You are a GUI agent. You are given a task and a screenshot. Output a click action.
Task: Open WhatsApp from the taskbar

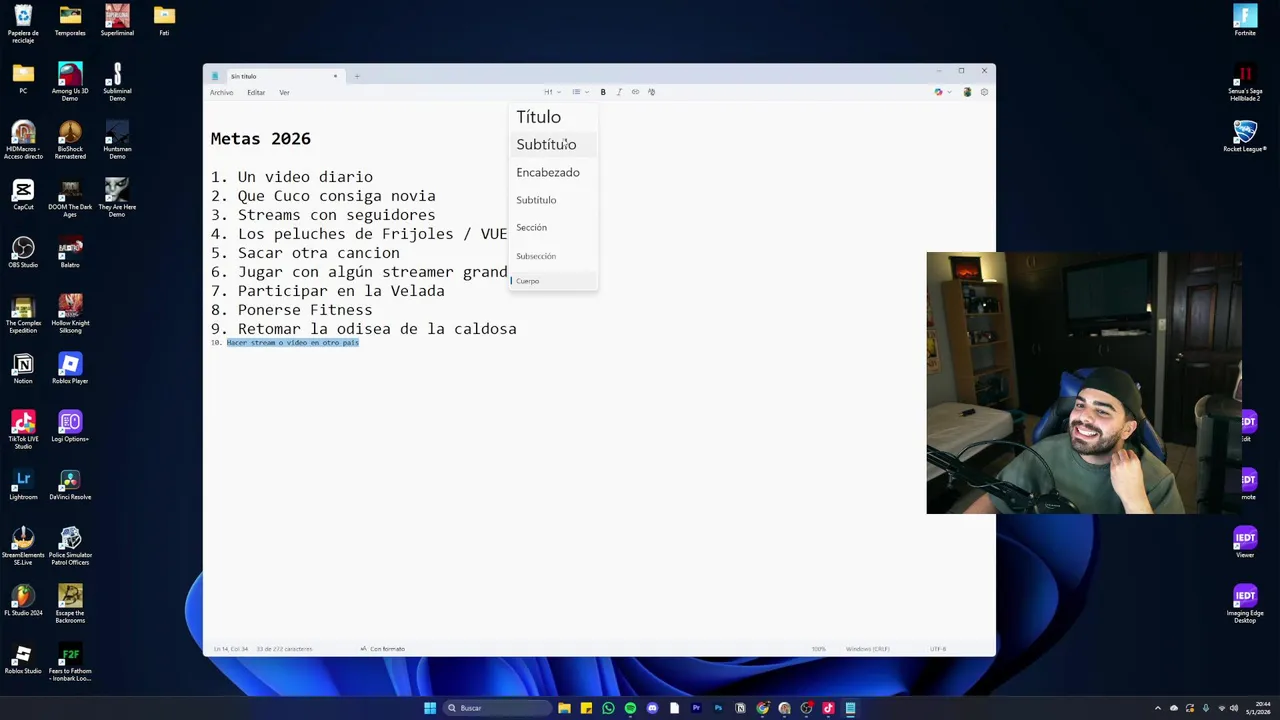(x=608, y=708)
